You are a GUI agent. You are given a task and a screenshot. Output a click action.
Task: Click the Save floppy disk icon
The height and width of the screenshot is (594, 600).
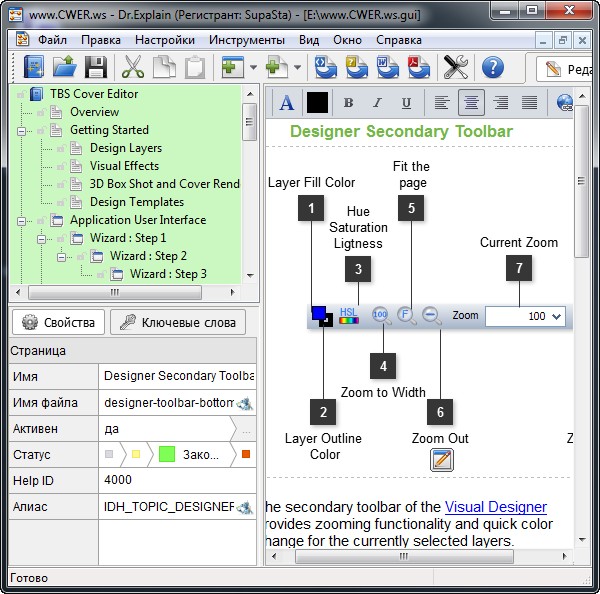[96, 67]
